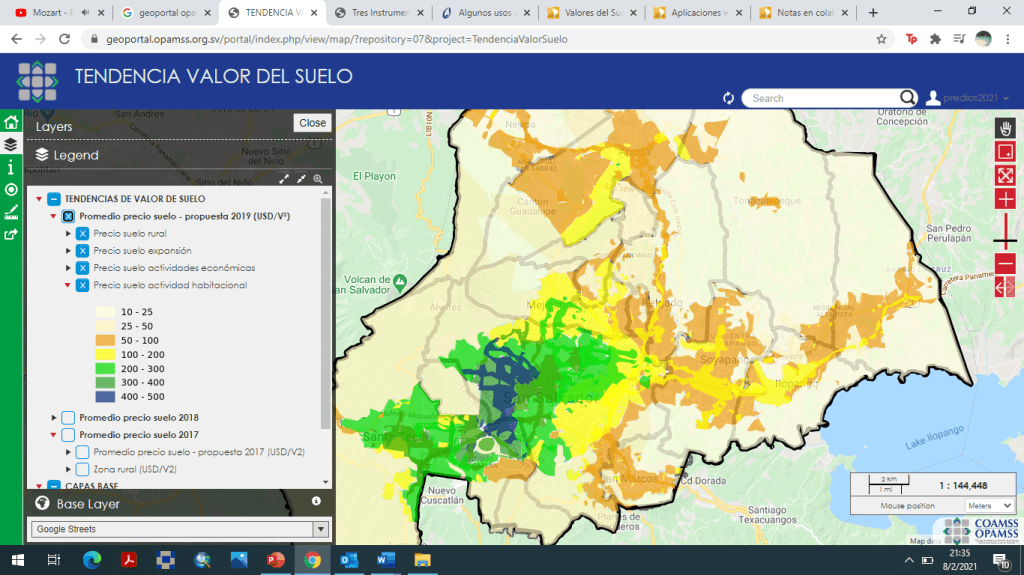Viewport: 1024px width, 575px height.
Task: Open the information tool in the sidebar
Action: (11, 167)
